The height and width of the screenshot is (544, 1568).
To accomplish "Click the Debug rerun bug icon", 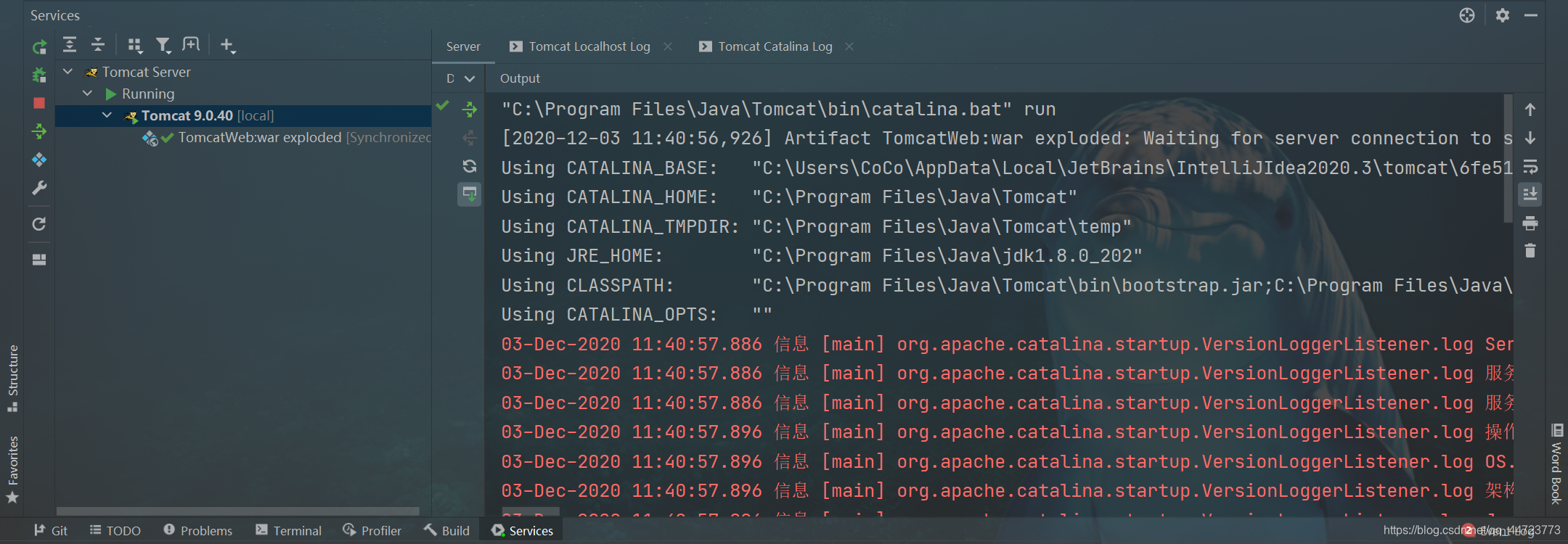I will [x=39, y=75].
